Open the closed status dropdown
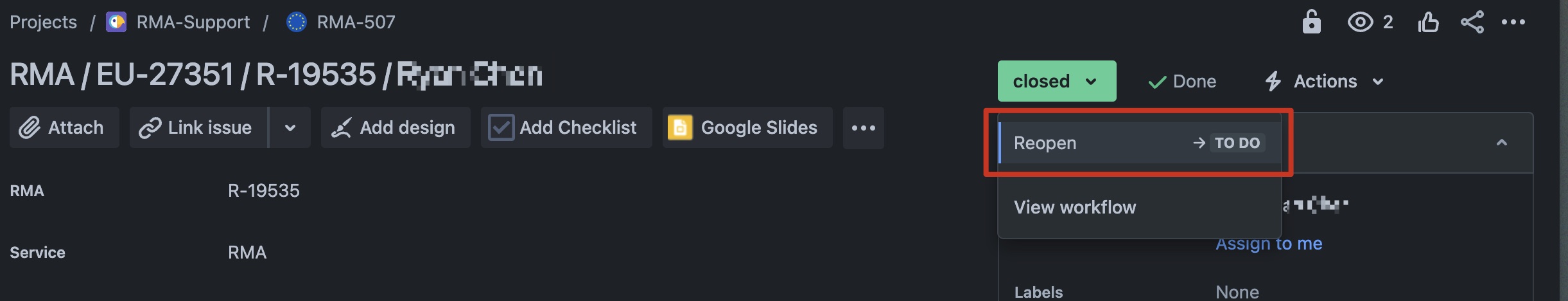Image resolution: width=1568 pixels, height=301 pixels. [x=1057, y=81]
